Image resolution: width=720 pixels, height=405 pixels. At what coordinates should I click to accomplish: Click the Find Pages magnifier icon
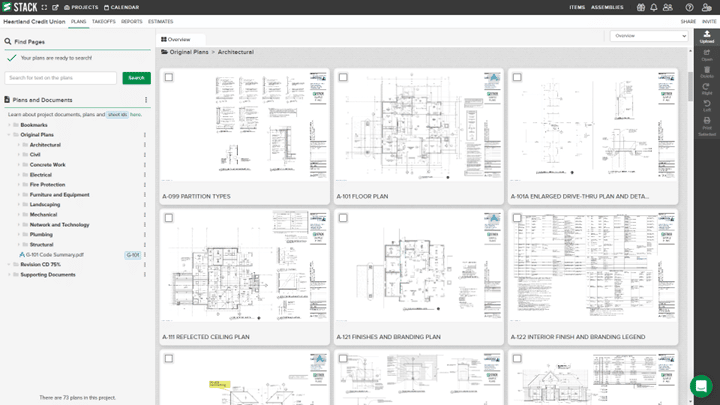point(8,41)
